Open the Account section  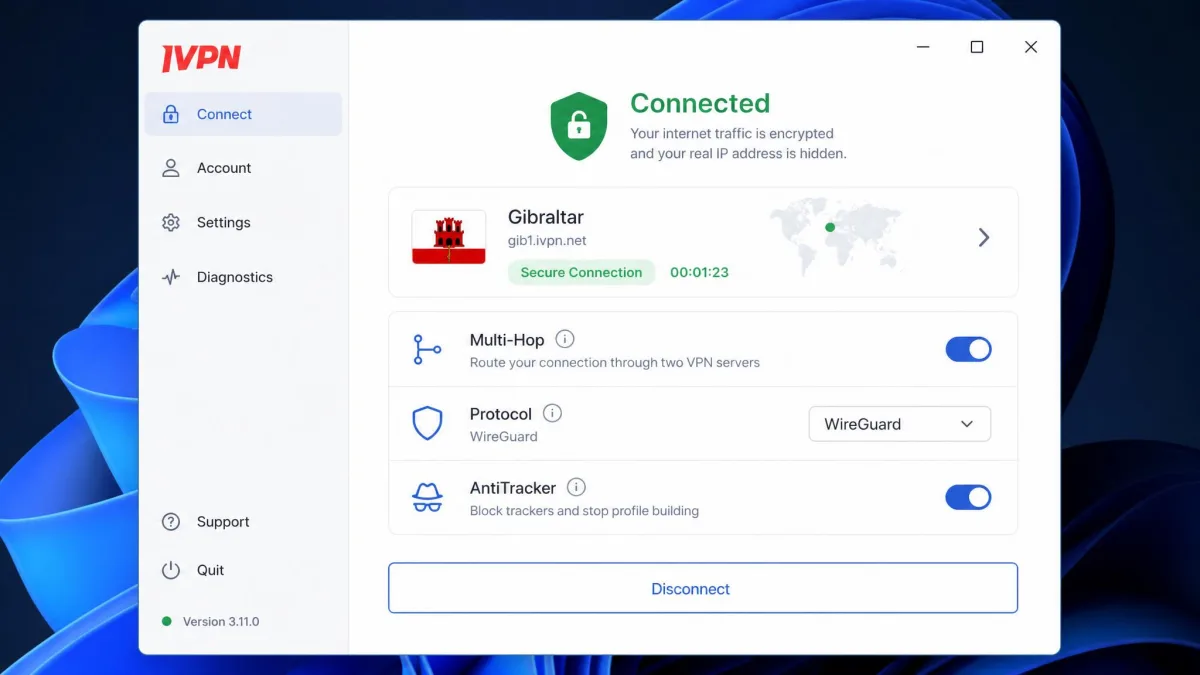click(x=243, y=168)
